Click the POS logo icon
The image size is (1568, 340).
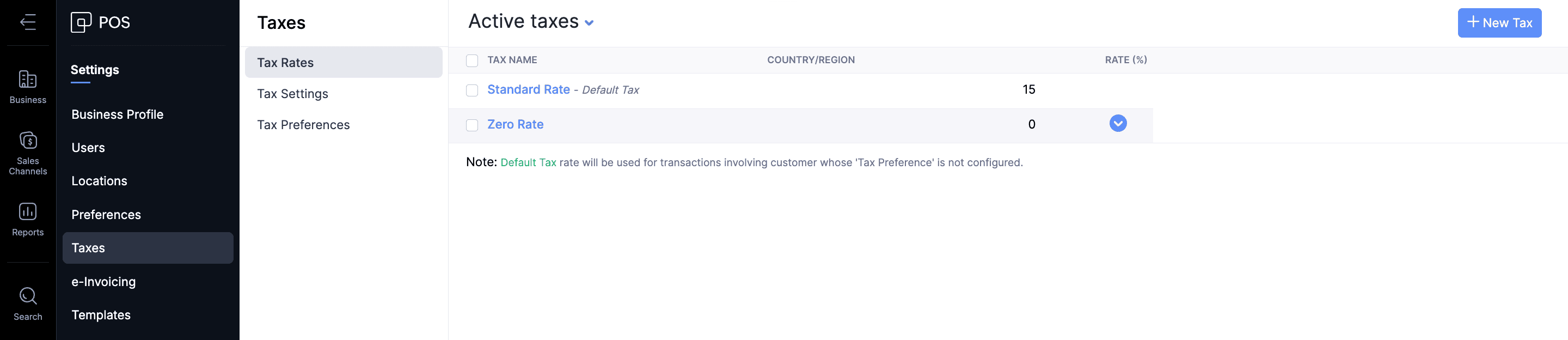(81, 22)
